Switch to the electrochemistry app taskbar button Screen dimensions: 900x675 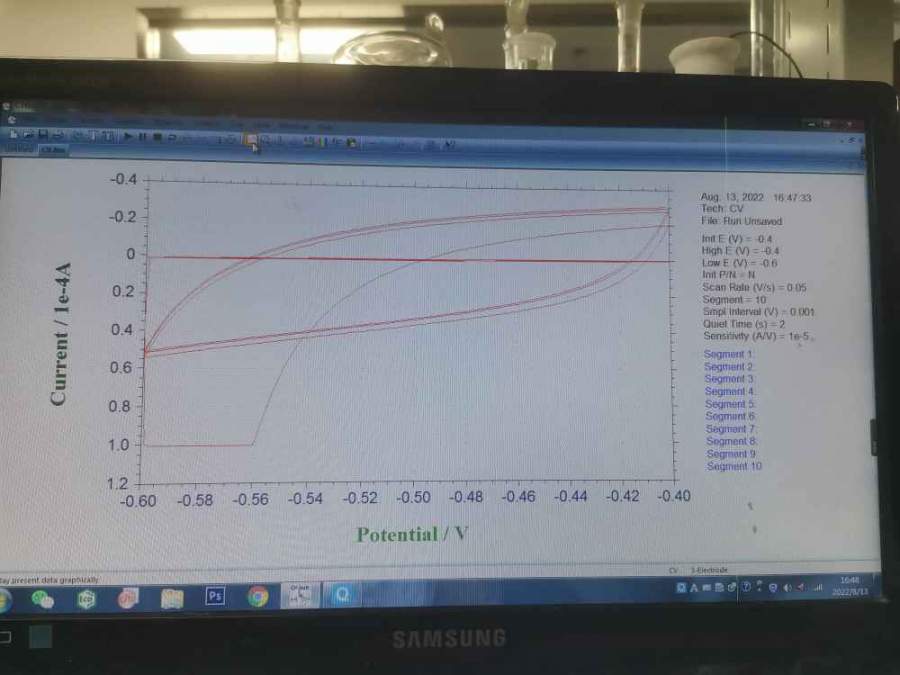(300, 595)
